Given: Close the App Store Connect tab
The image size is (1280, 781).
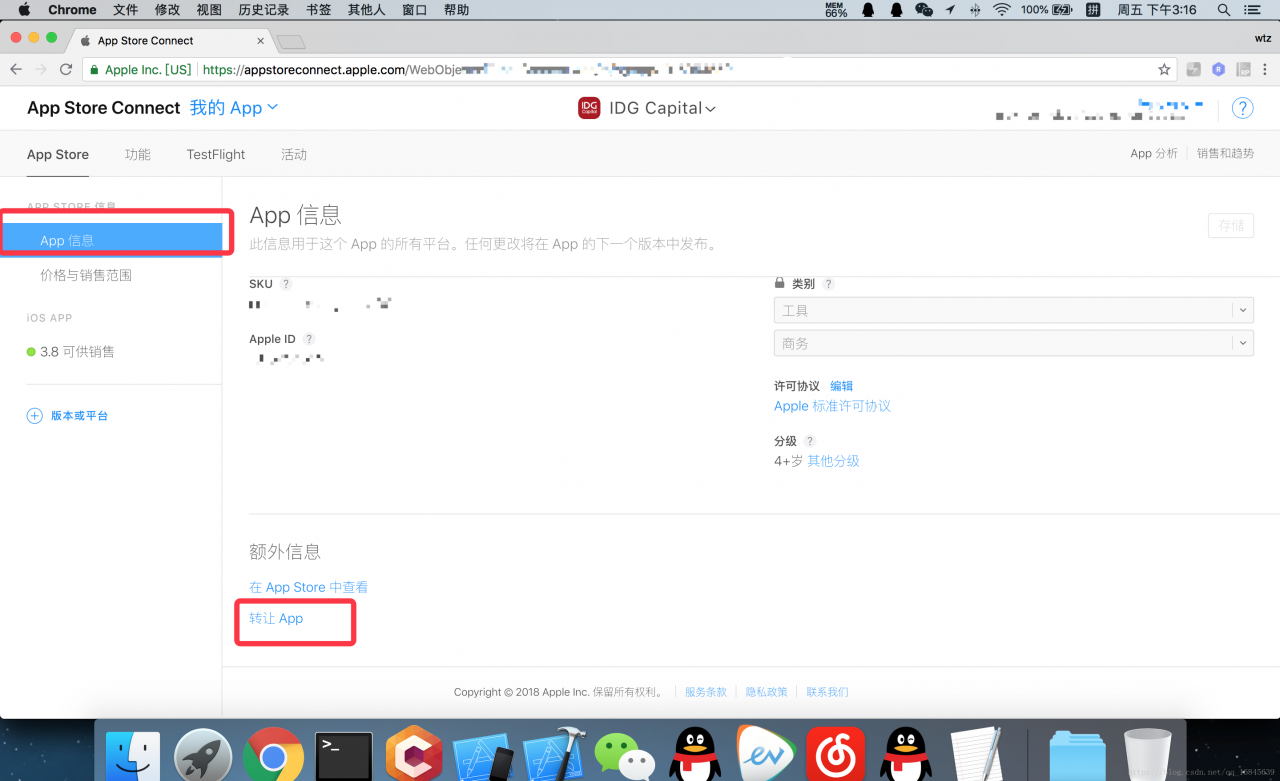Looking at the screenshot, I should point(261,41).
